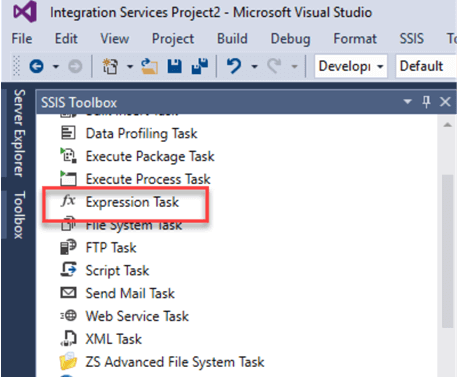Select Execute Process Task text
458x377 pixels.
[148, 179]
